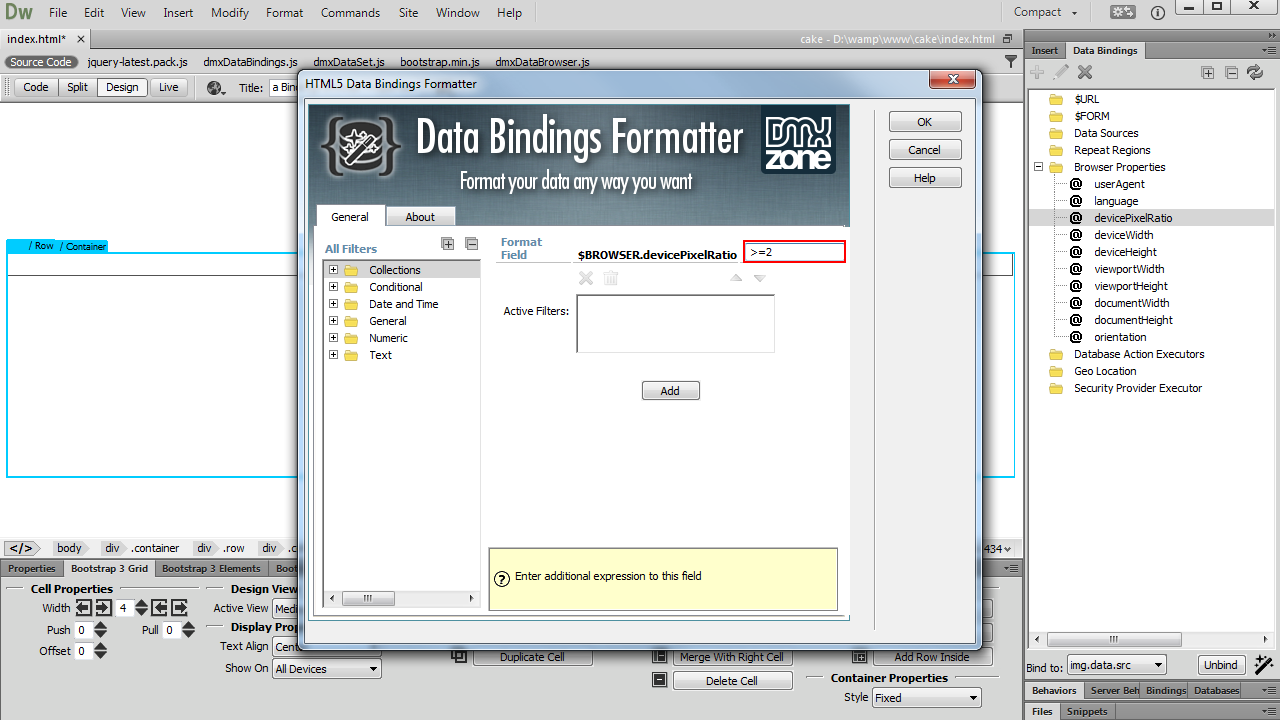Click the expand all filters icon
This screenshot has width=1280, height=720.
click(448, 243)
